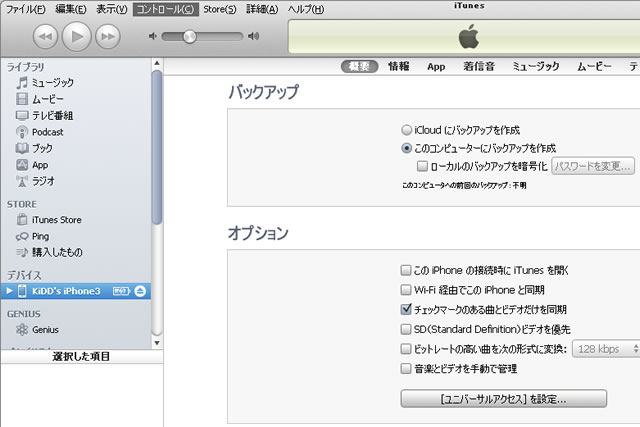
Task: Select the Podcast sidebar label
Action: click(48, 132)
